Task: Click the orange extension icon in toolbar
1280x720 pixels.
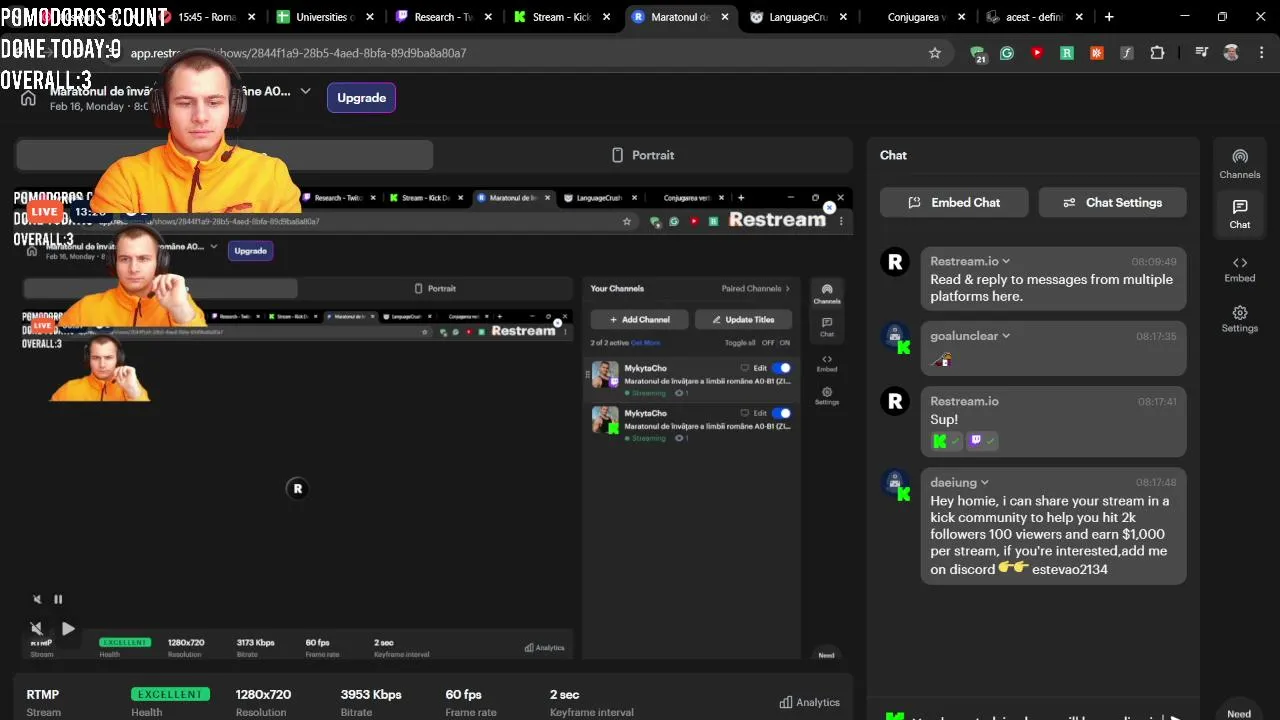Action: (x=1097, y=53)
